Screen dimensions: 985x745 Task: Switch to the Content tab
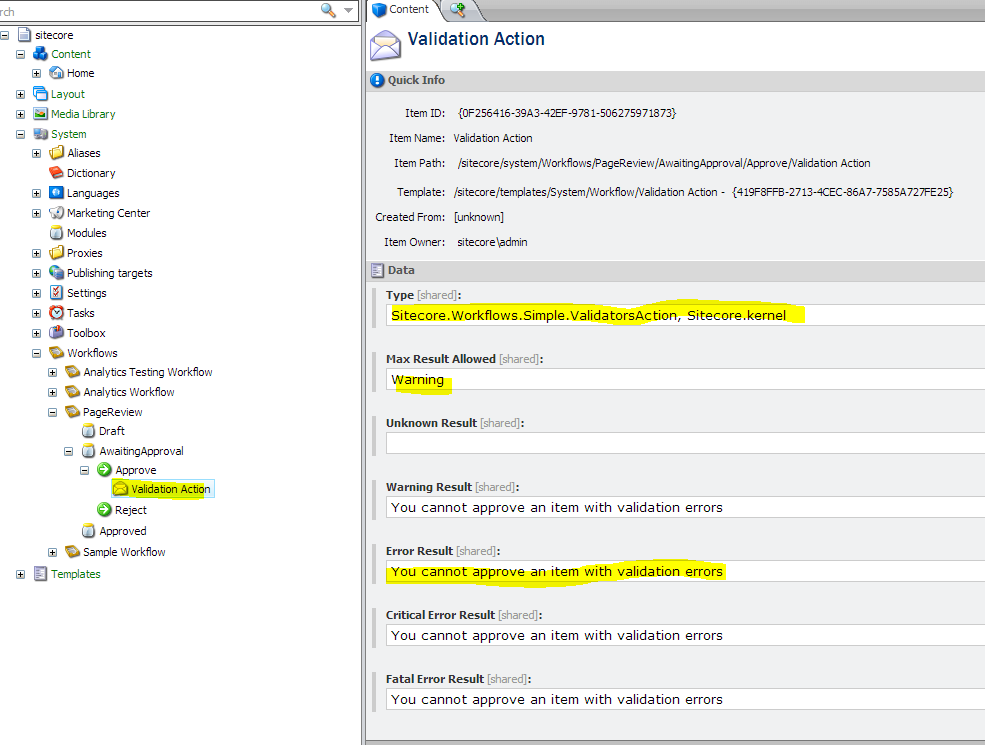click(402, 9)
